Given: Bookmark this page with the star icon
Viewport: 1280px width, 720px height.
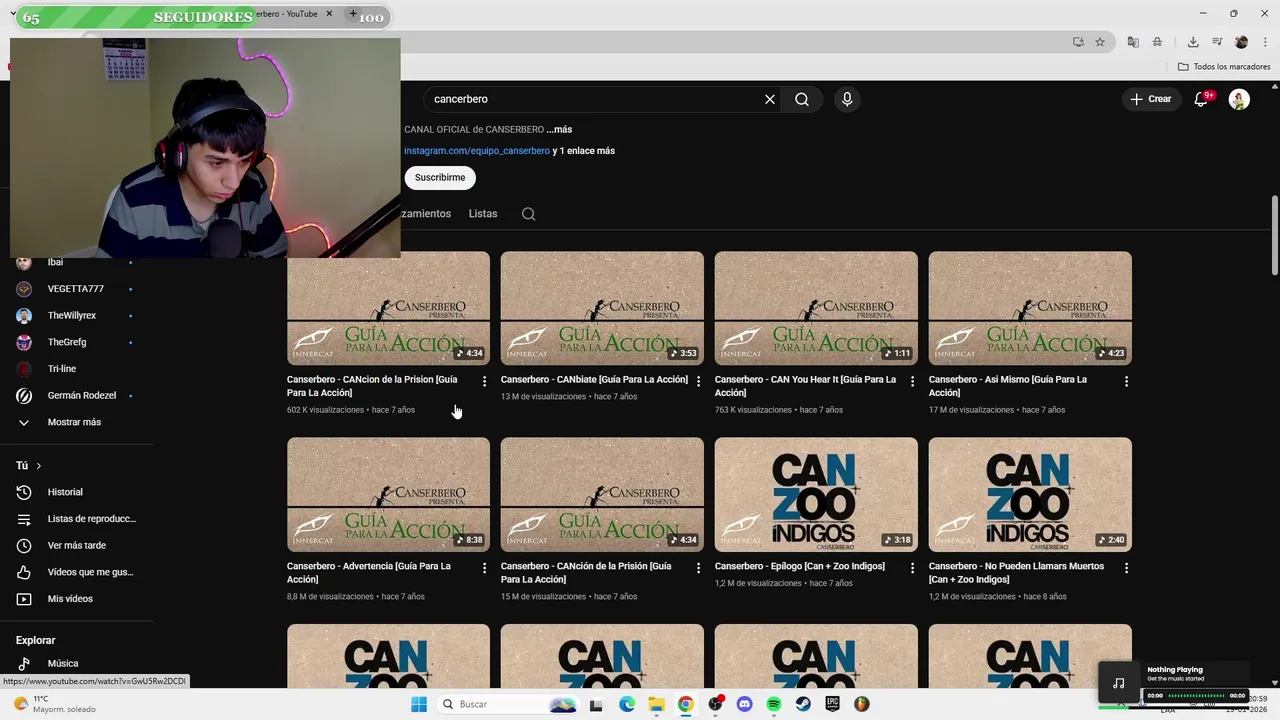Looking at the screenshot, I should pyautogui.click(x=1100, y=42).
